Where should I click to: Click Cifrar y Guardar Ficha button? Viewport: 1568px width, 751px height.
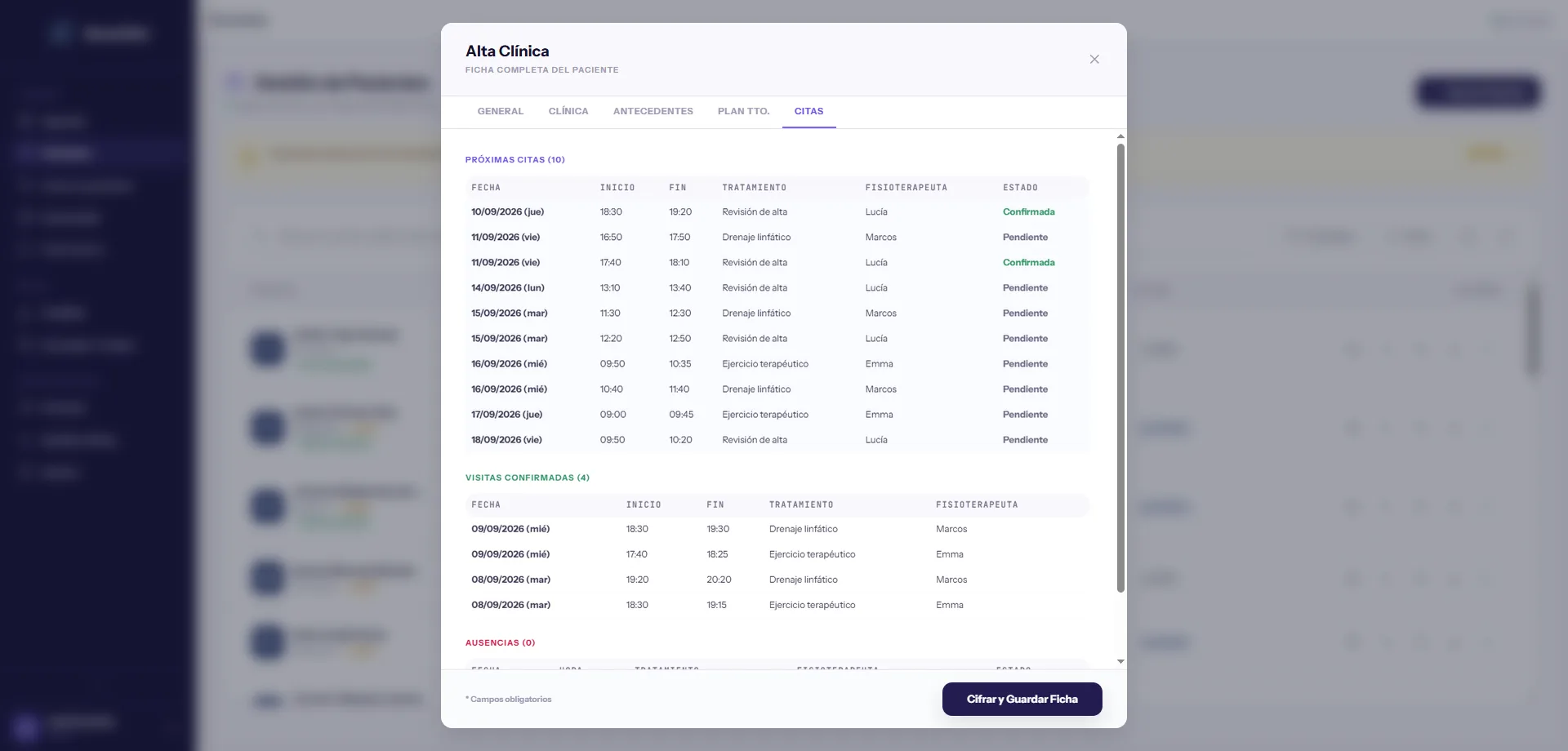click(x=1022, y=700)
